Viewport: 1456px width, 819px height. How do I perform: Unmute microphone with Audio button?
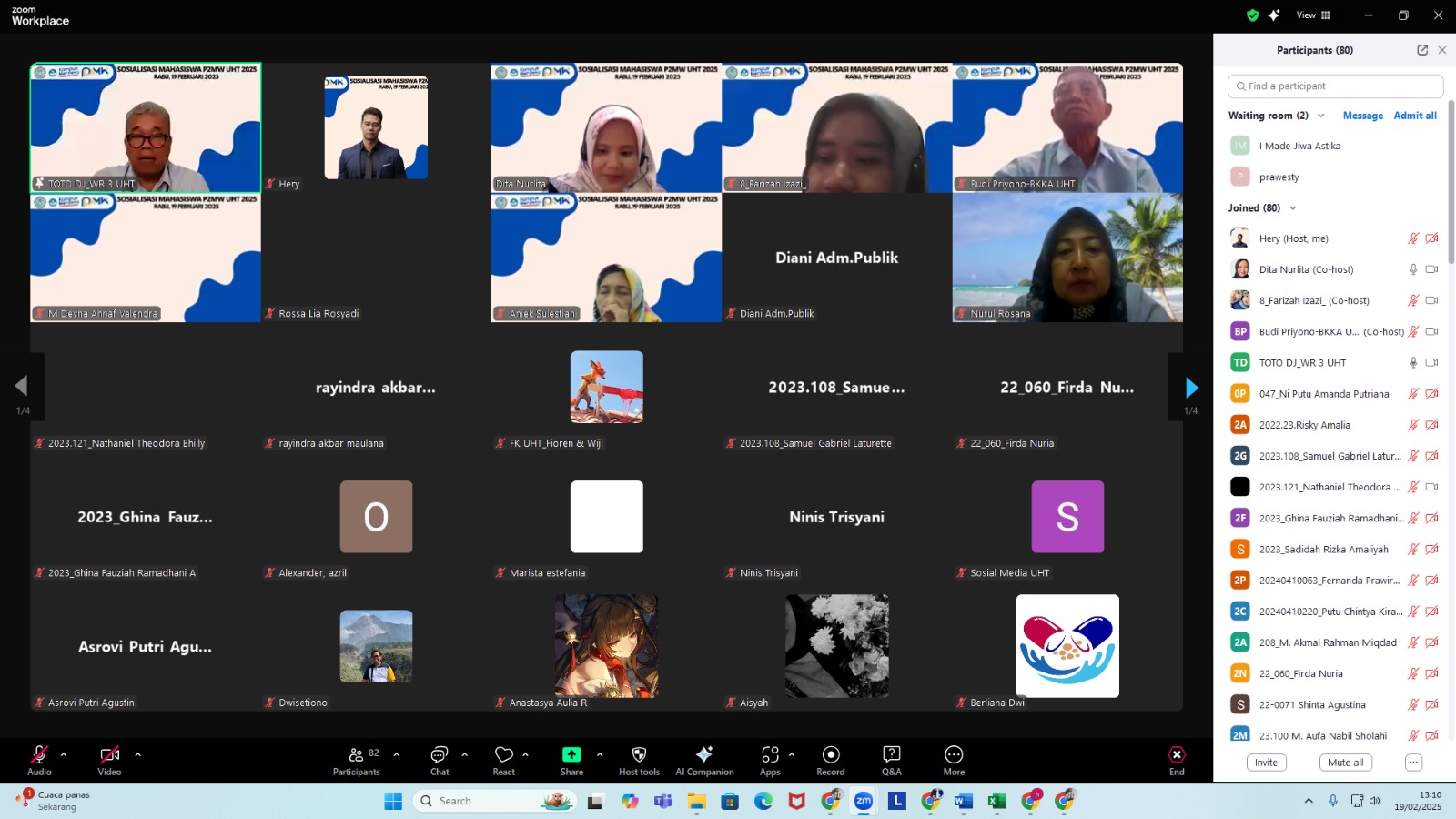pyautogui.click(x=39, y=760)
